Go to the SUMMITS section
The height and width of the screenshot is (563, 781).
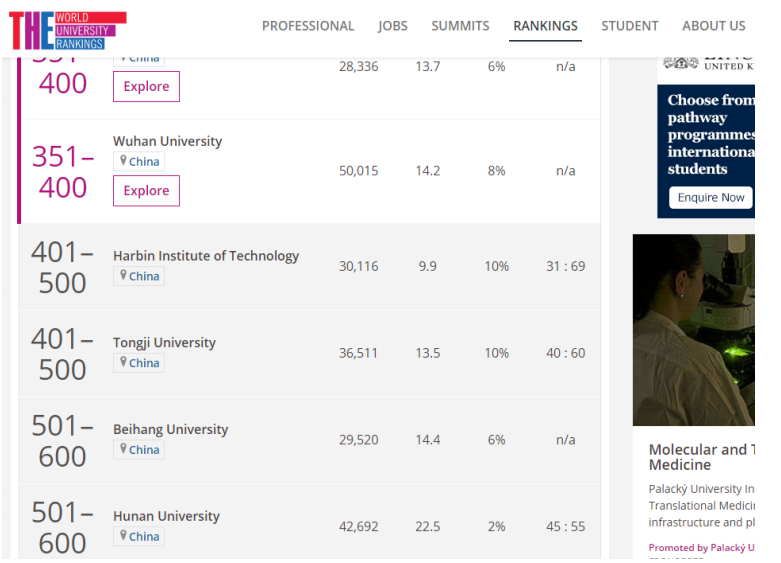tap(460, 26)
